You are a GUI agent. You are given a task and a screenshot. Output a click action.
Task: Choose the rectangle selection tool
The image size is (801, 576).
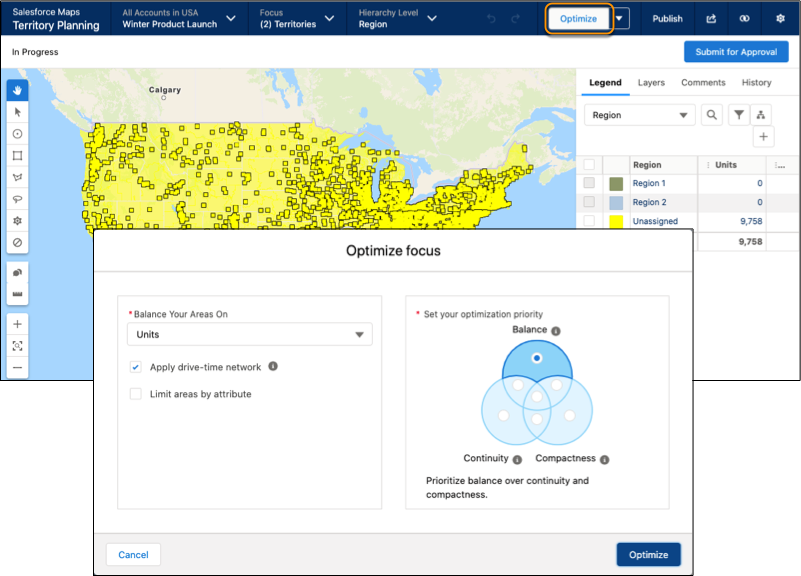[17, 156]
